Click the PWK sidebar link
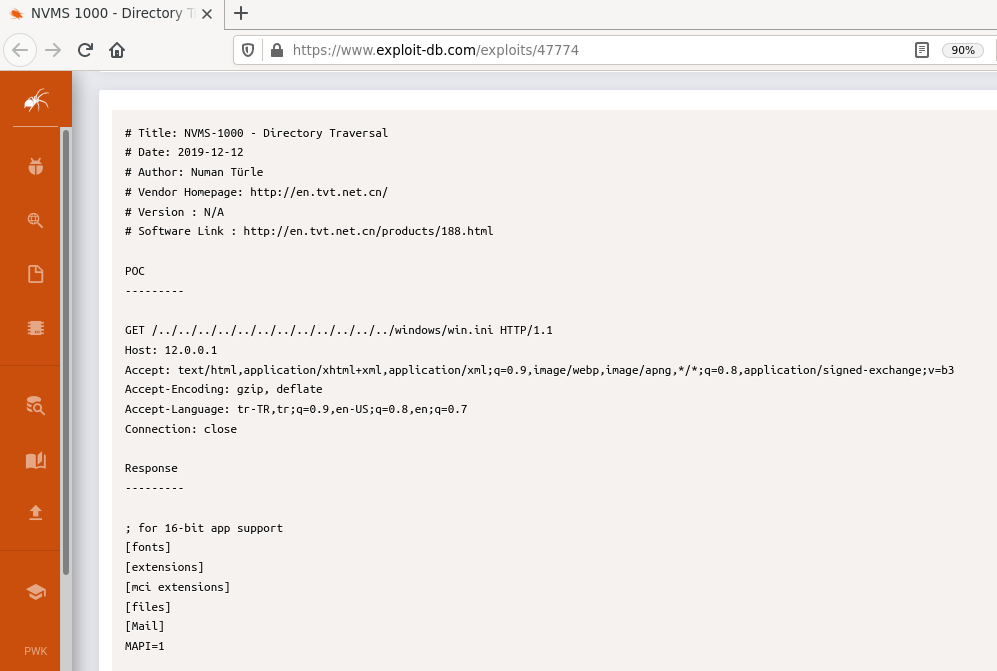This screenshot has height=671, width=997. [36, 651]
